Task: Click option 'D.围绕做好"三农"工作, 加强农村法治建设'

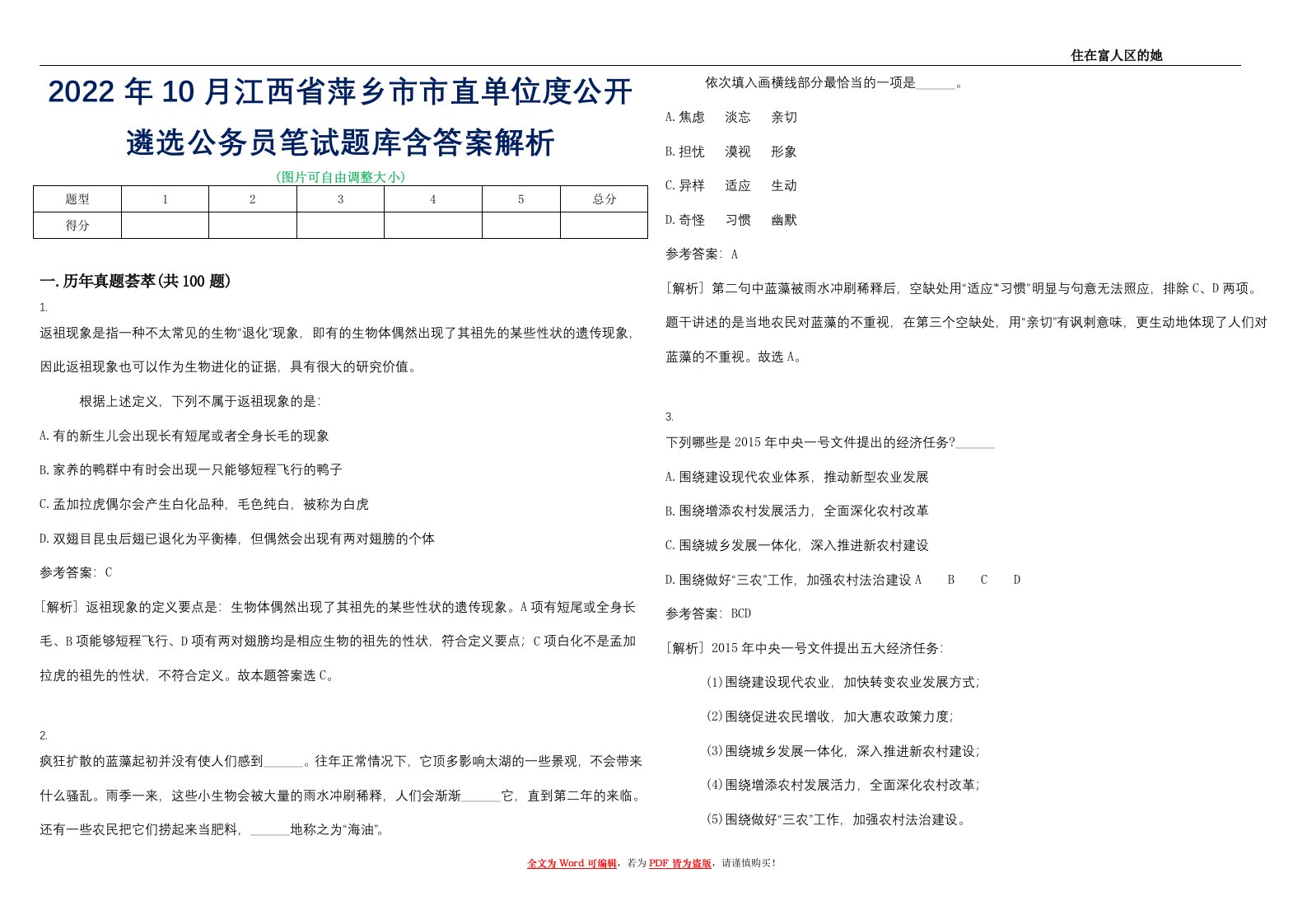Action: pyautogui.click(x=789, y=580)
